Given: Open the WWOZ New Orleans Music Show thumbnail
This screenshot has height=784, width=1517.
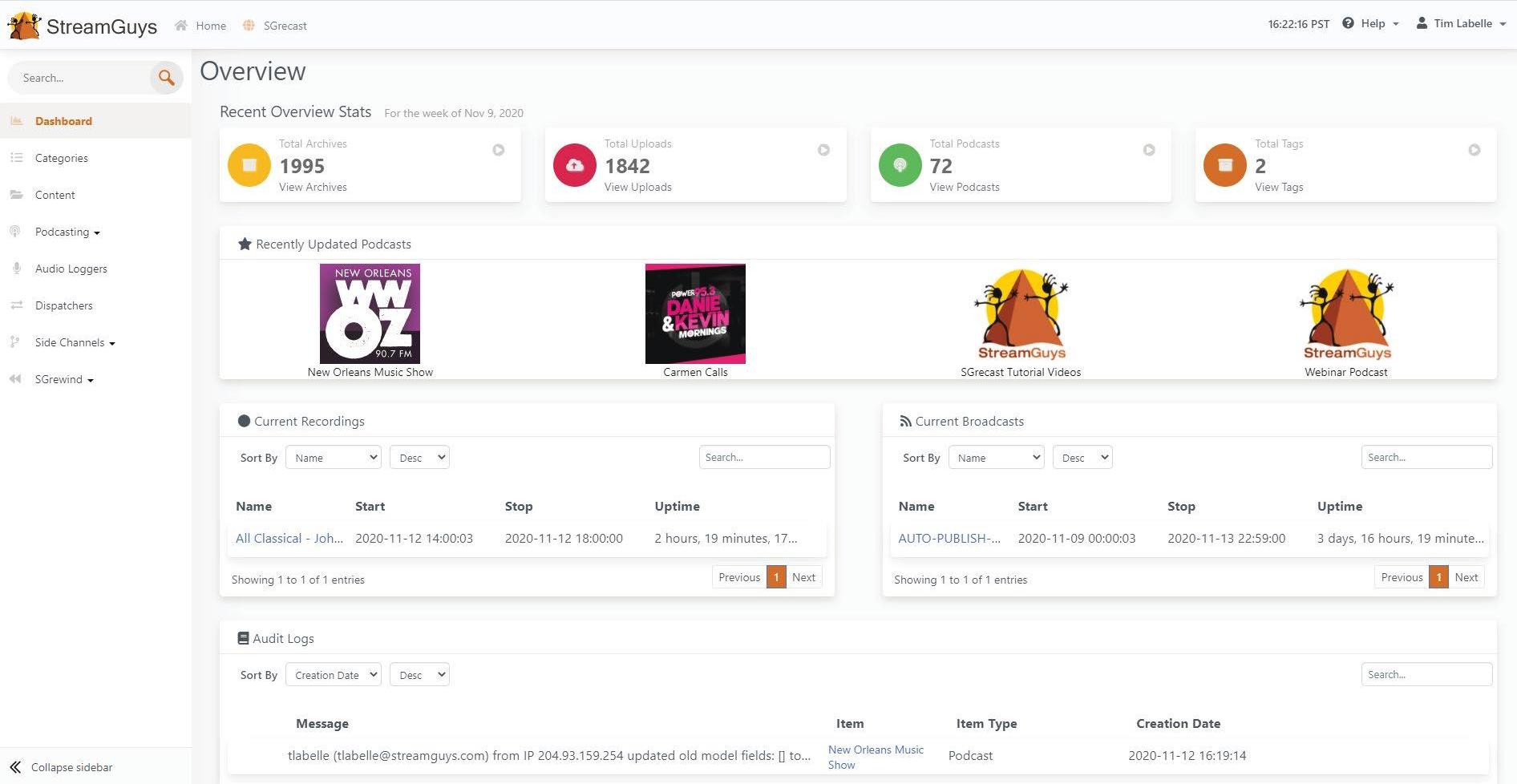Looking at the screenshot, I should [x=370, y=313].
